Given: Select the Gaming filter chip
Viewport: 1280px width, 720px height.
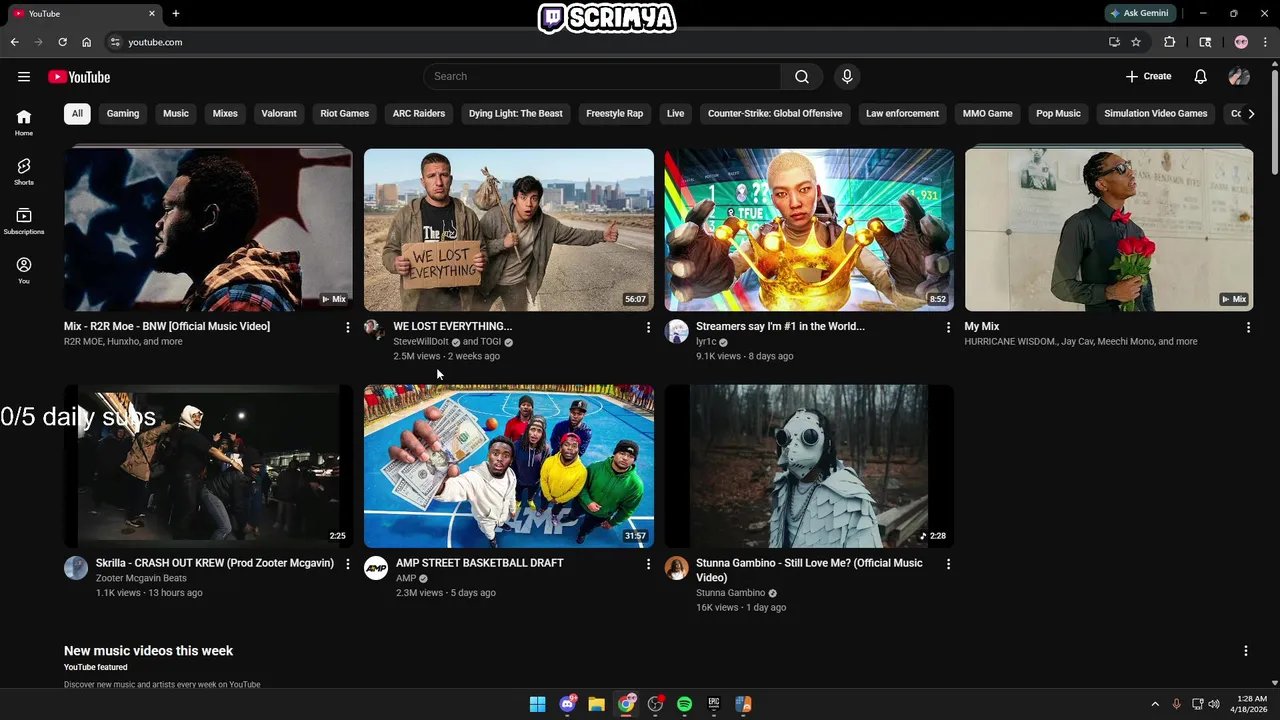Looking at the screenshot, I should [123, 114].
